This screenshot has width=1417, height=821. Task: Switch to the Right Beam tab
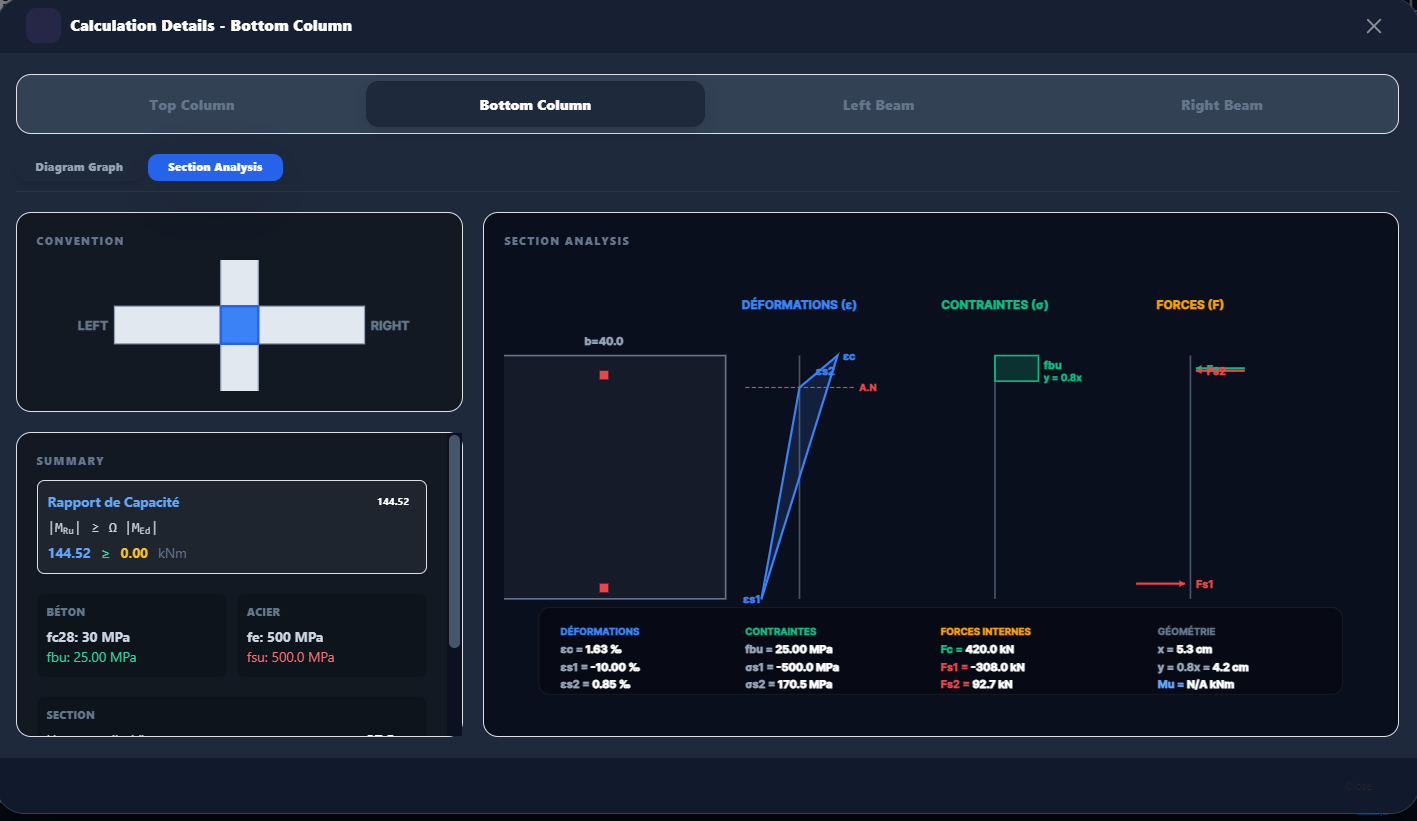click(x=1221, y=104)
